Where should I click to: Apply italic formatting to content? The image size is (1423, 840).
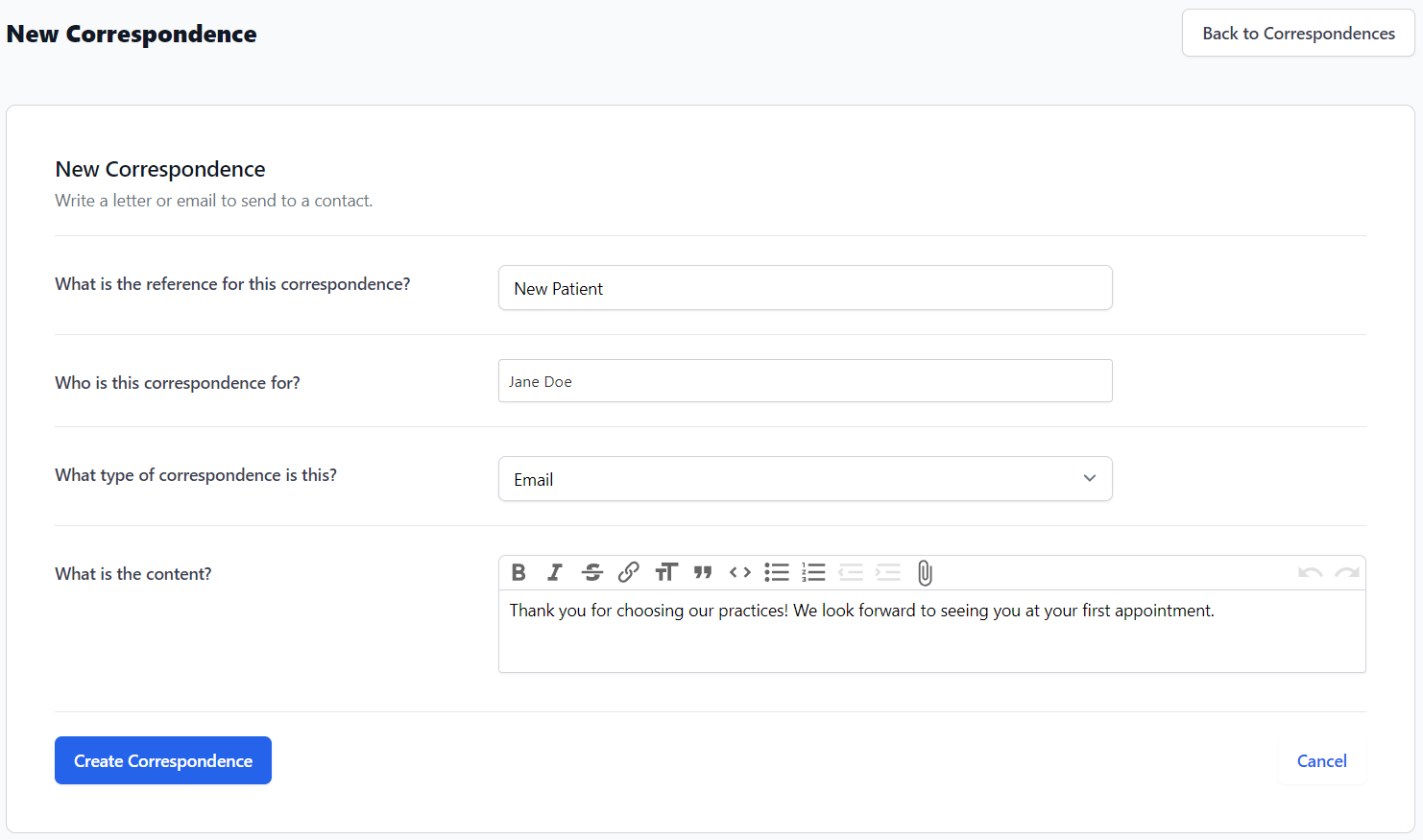pos(555,573)
